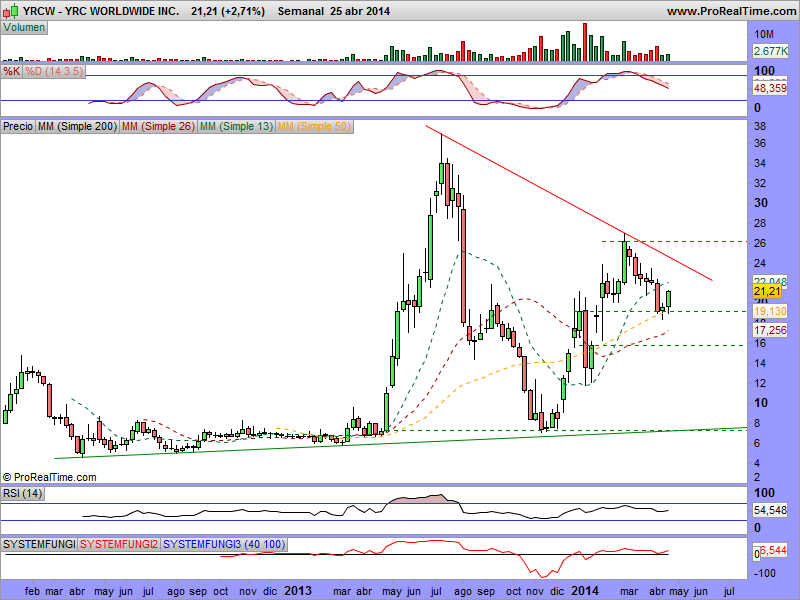Click 2013 on the time axis

(298, 591)
